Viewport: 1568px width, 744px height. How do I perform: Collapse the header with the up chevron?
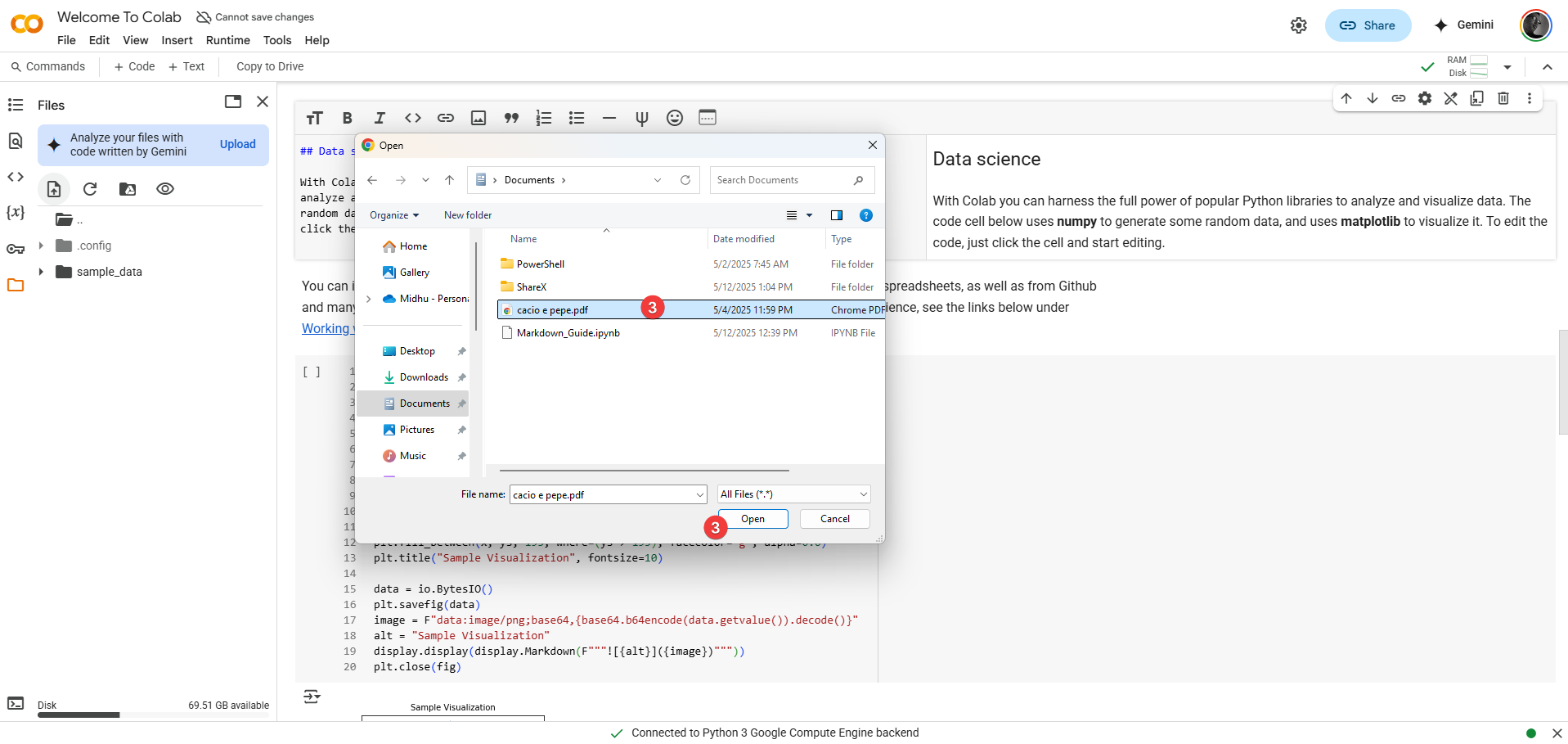click(1548, 67)
